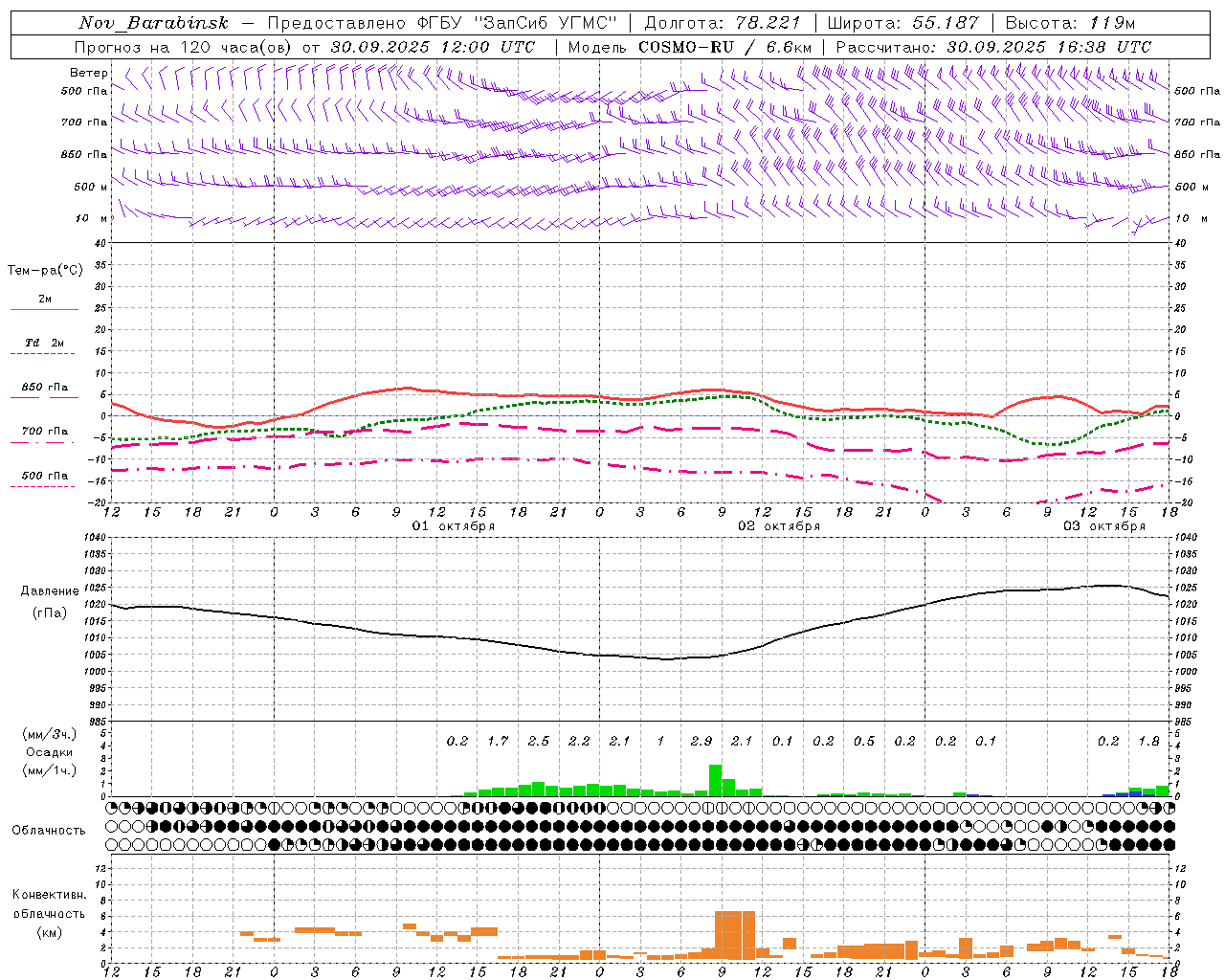Click the tallest orange convective cloud block
Viewport: 1225px width, 980px height.
[735, 935]
